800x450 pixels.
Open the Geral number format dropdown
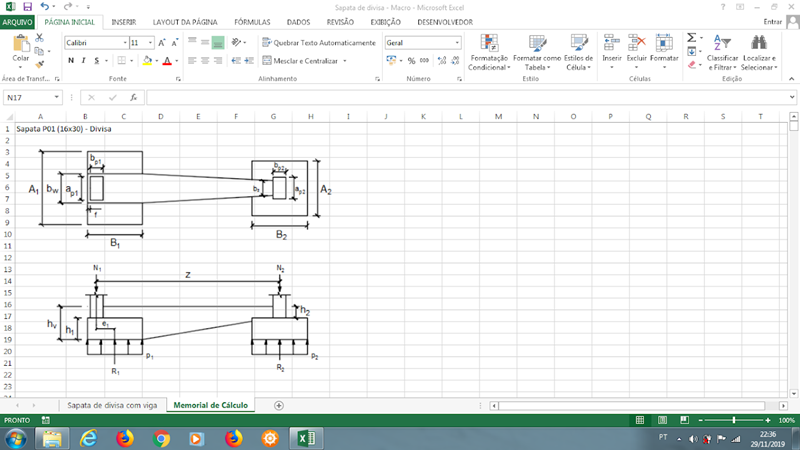458,43
